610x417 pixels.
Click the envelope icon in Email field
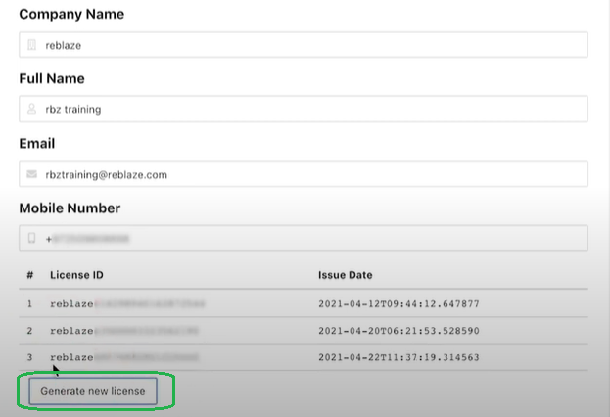[x=32, y=174]
